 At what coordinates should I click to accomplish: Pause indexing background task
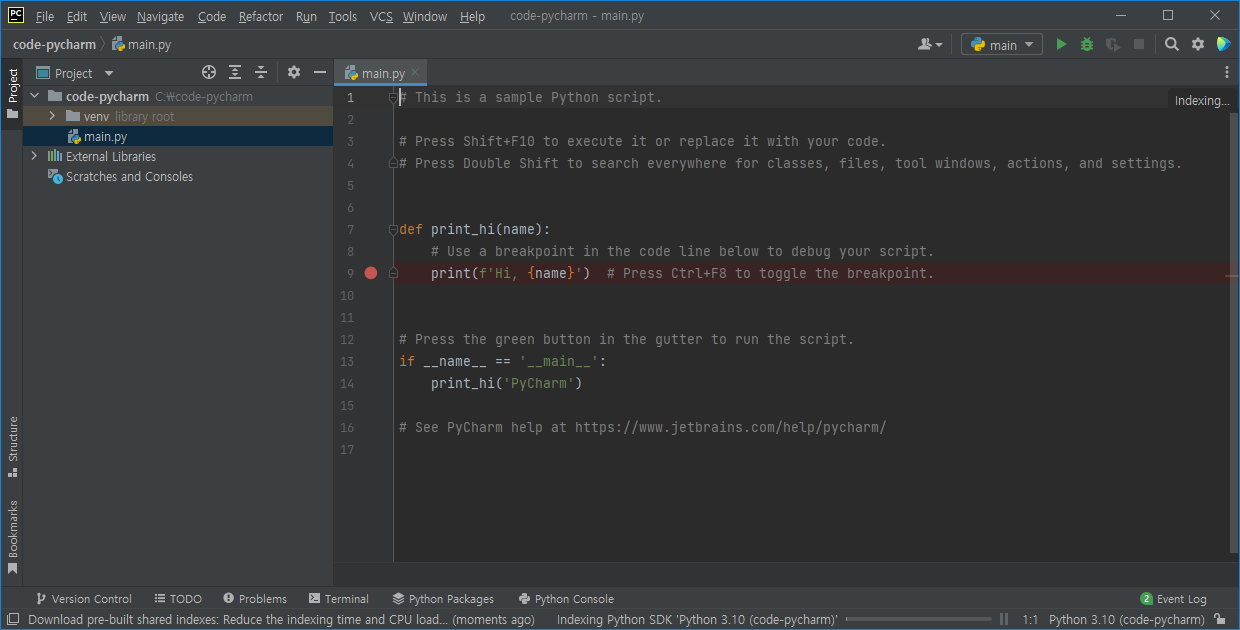(x=1004, y=620)
